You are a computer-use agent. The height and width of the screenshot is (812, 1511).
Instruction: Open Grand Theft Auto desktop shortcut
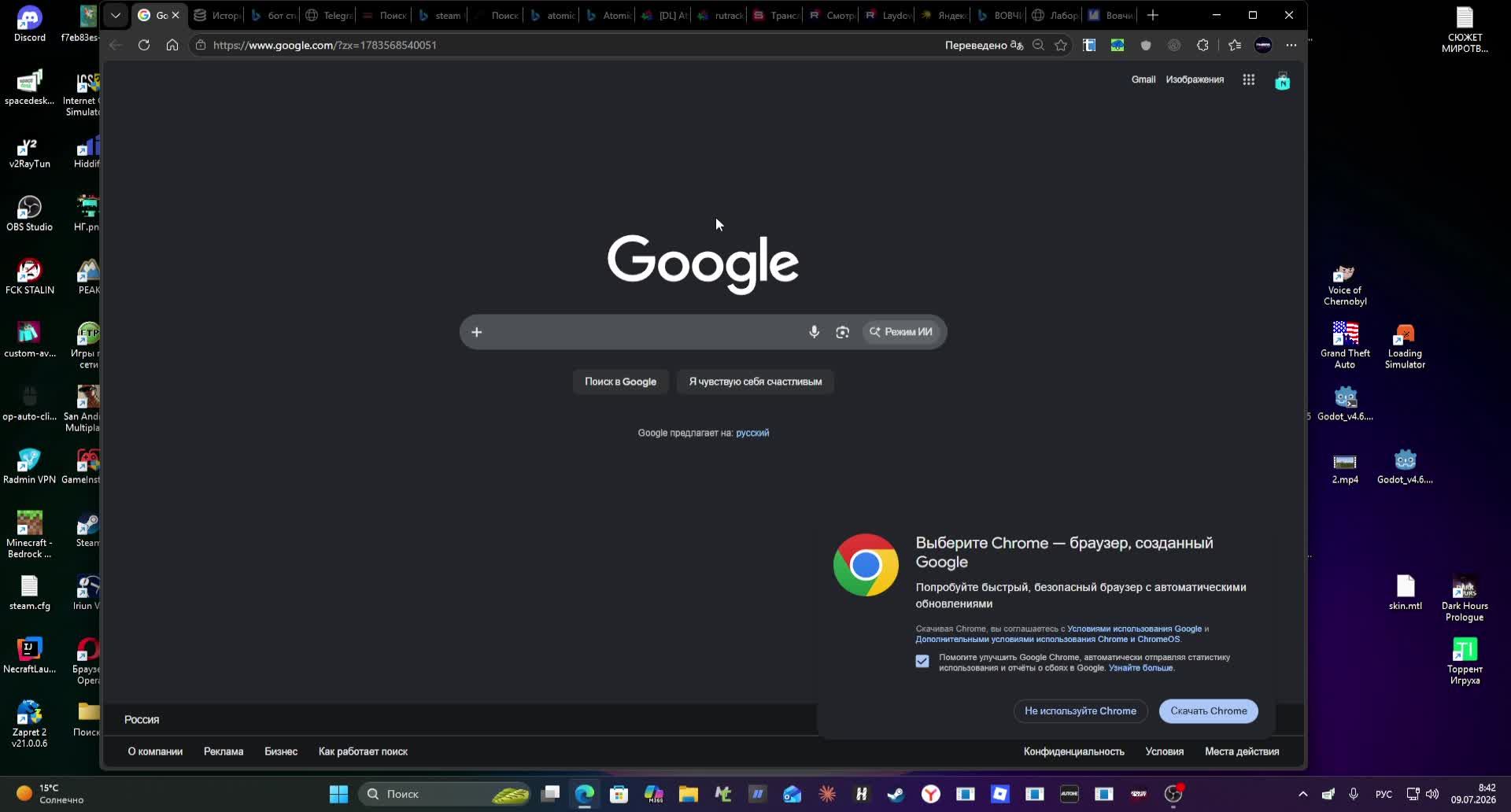click(1345, 345)
